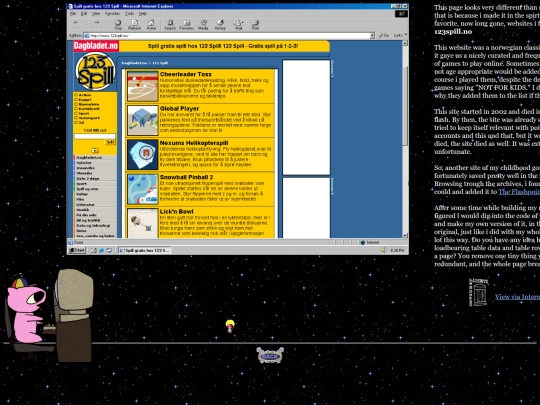Click the Dagbladet.no › 123 Spill breadcrumb
540x405 pixels.
pyautogui.click(x=145, y=63)
